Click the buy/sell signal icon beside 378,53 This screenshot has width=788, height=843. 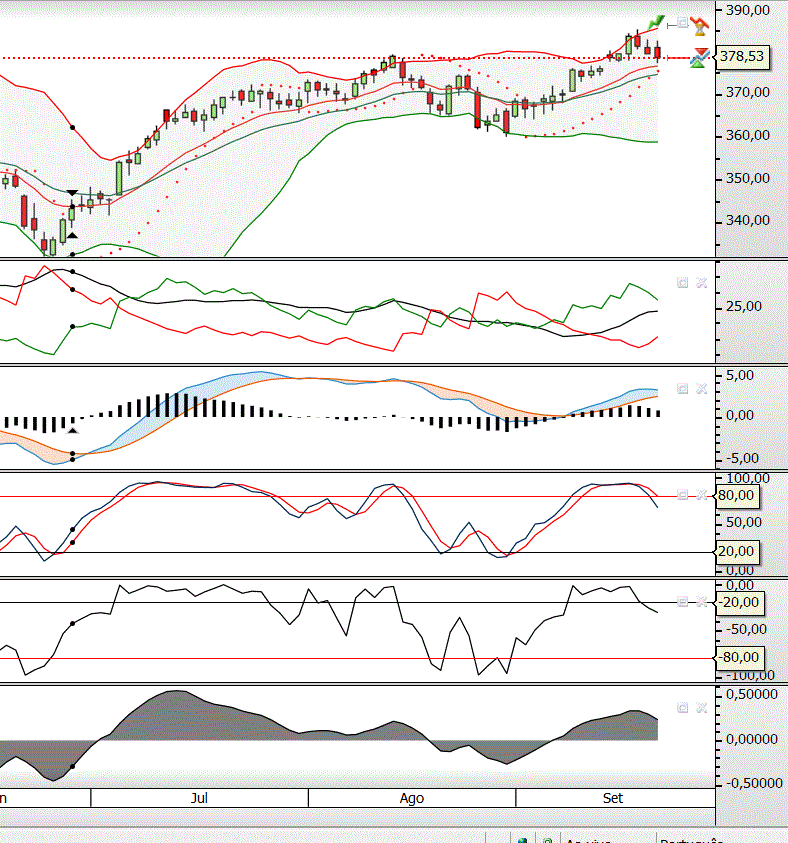(699, 58)
